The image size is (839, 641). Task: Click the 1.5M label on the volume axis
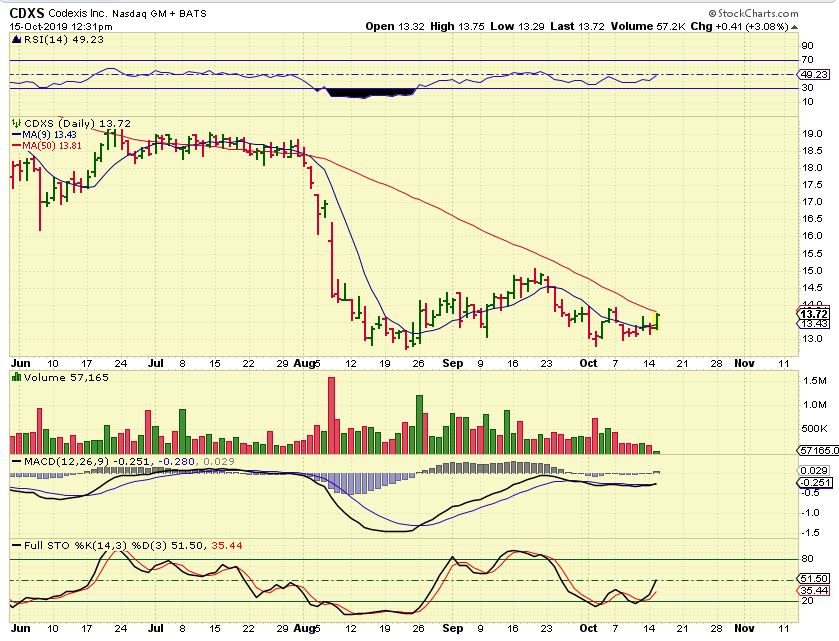click(813, 380)
